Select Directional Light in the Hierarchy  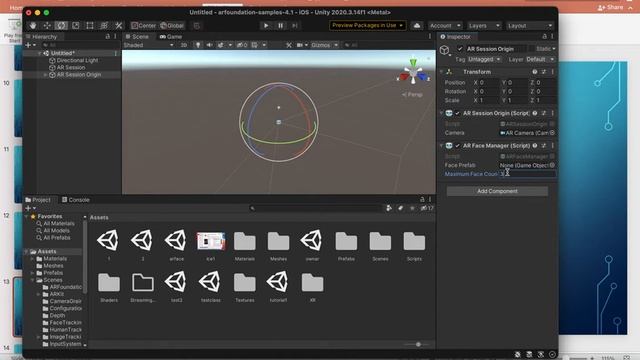77,60
